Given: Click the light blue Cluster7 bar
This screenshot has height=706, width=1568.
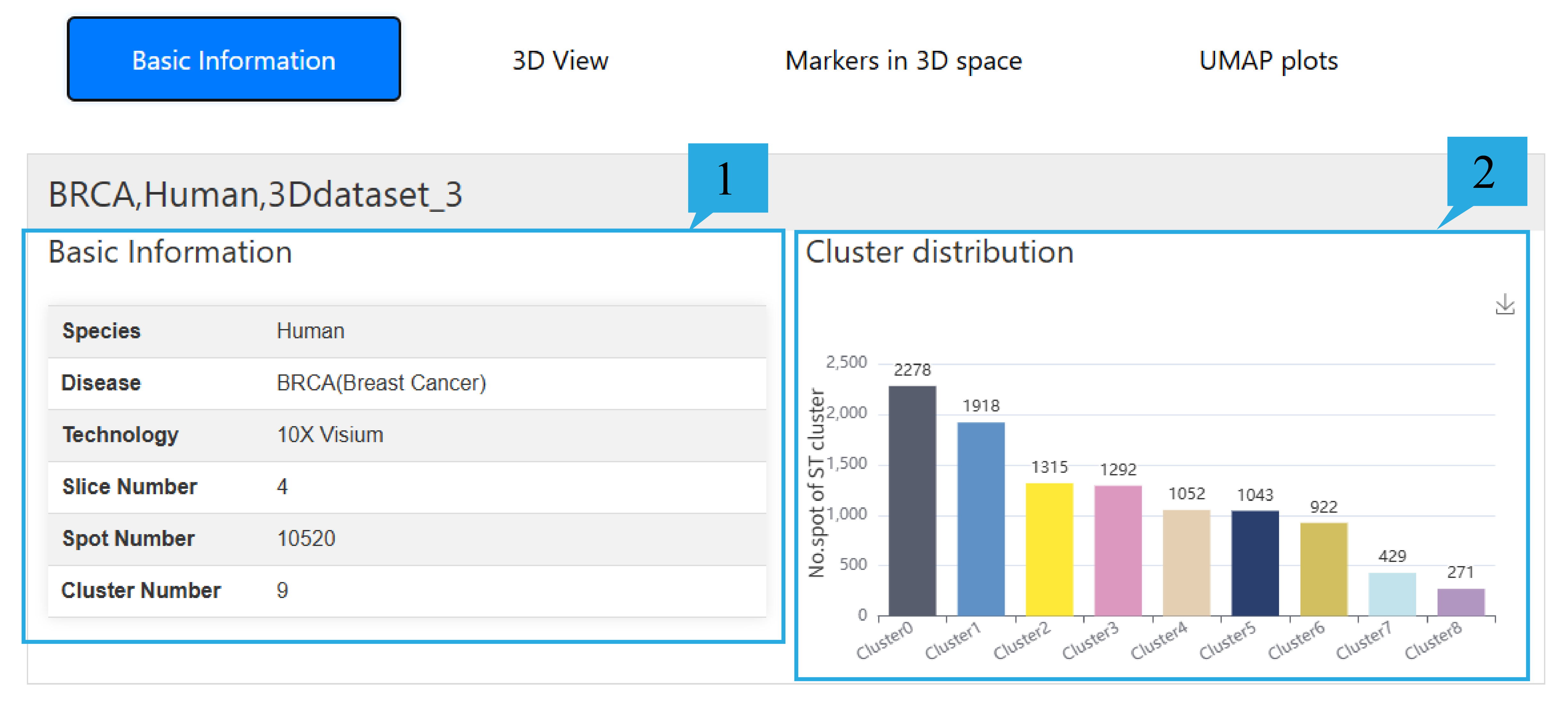Looking at the screenshot, I should point(1392,594).
